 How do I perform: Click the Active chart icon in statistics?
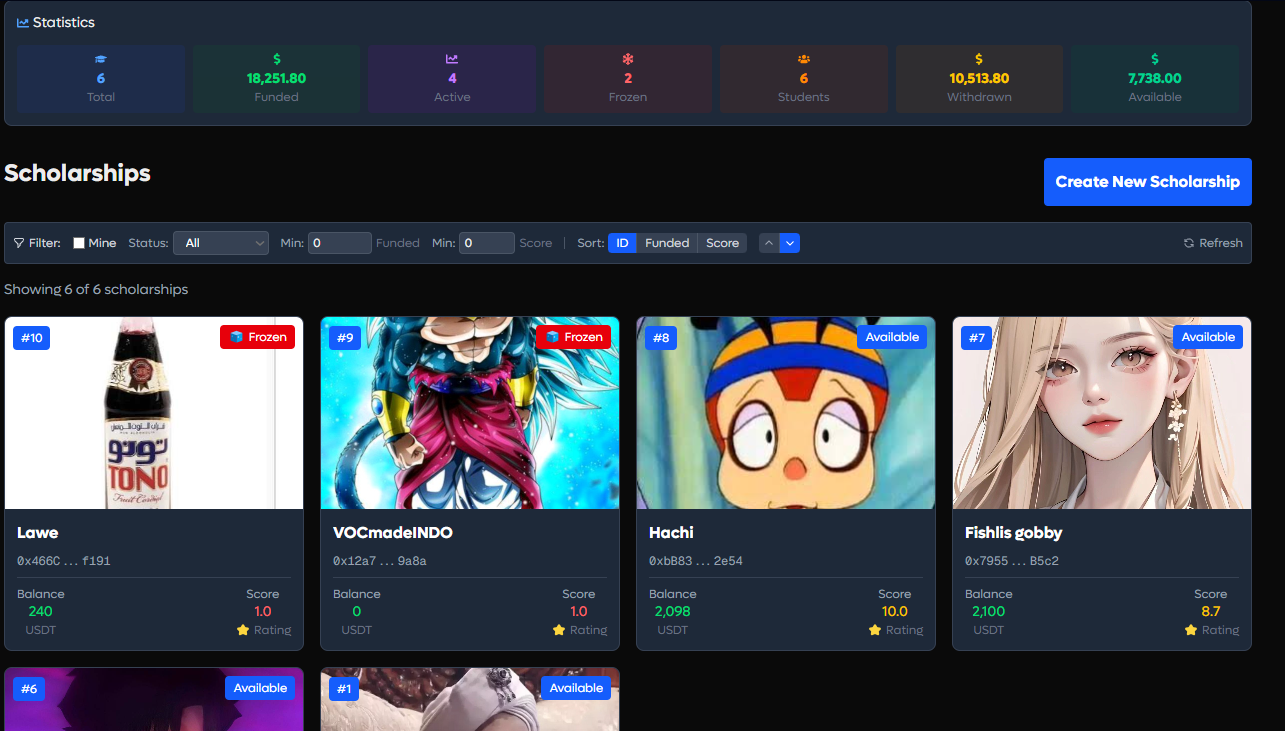(452, 59)
